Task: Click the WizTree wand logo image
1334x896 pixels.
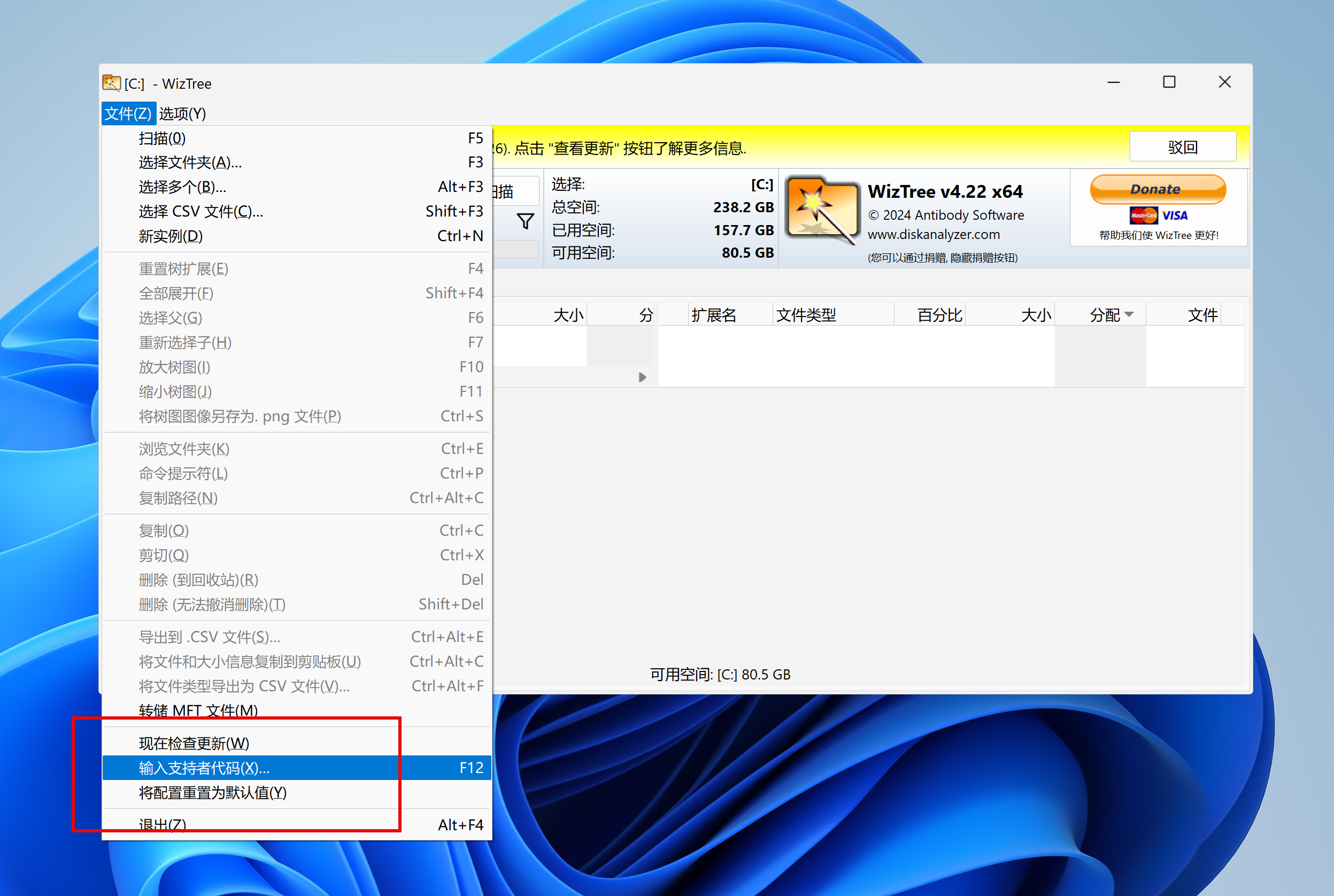Action: pyautogui.click(x=822, y=210)
